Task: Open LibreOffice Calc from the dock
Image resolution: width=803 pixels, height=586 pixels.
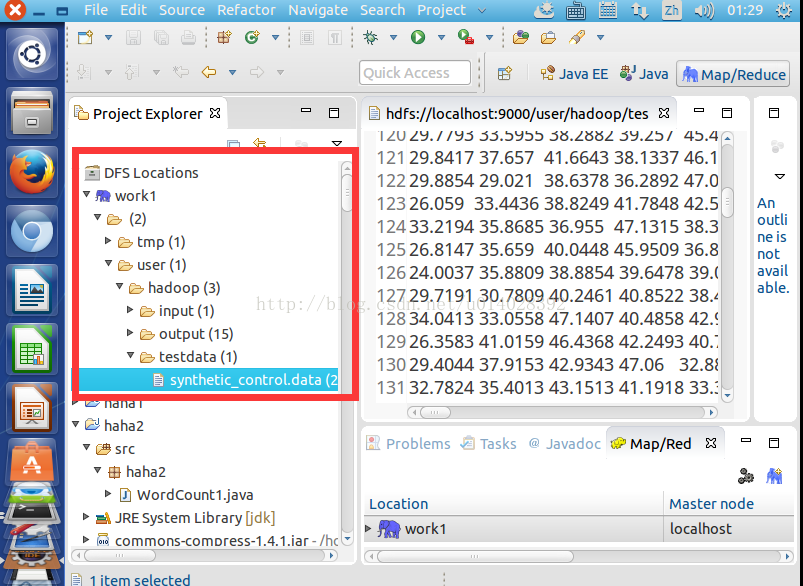Action: (32, 349)
